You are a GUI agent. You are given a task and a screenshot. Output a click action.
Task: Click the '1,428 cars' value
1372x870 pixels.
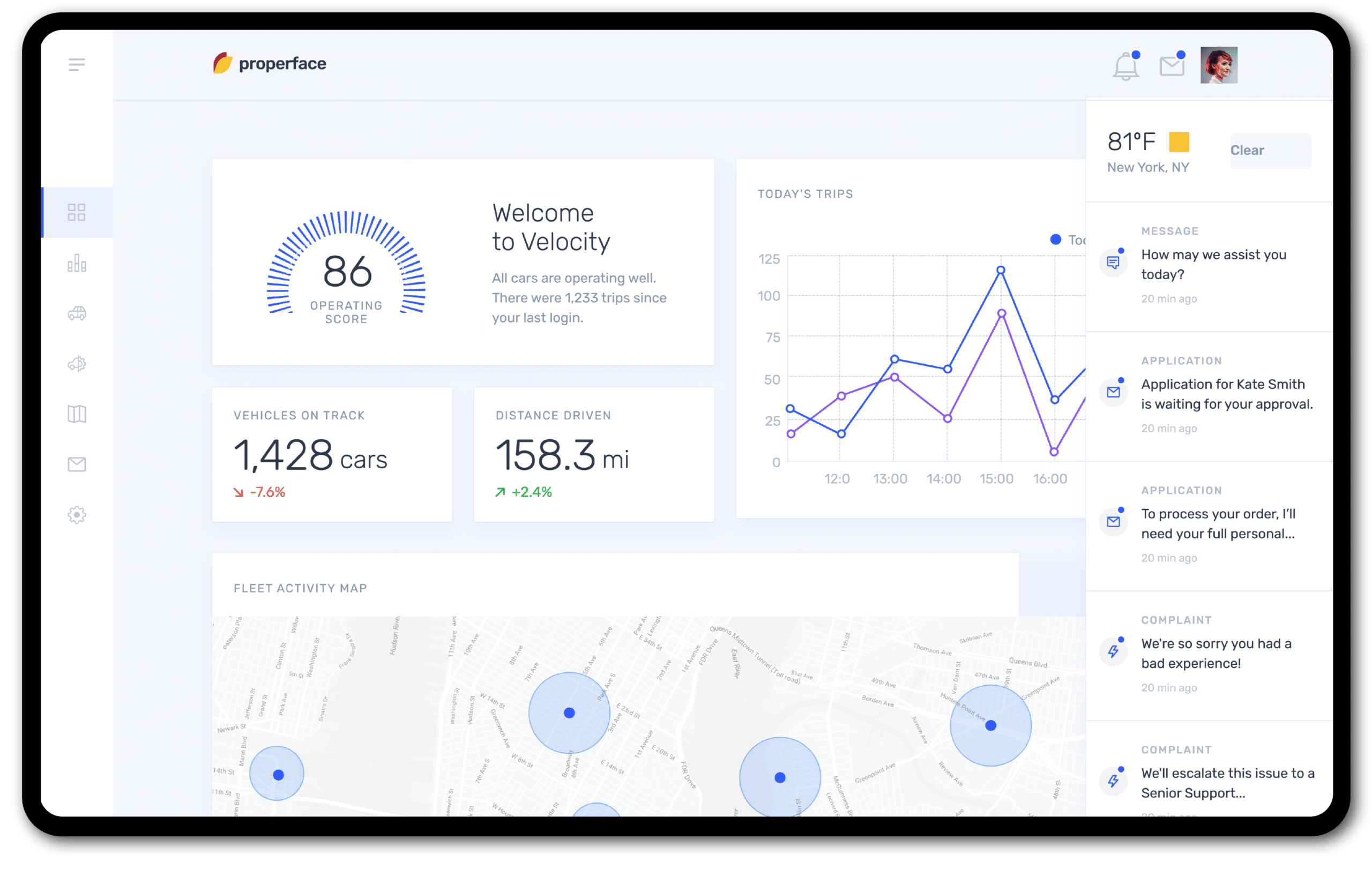coord(310,455)
